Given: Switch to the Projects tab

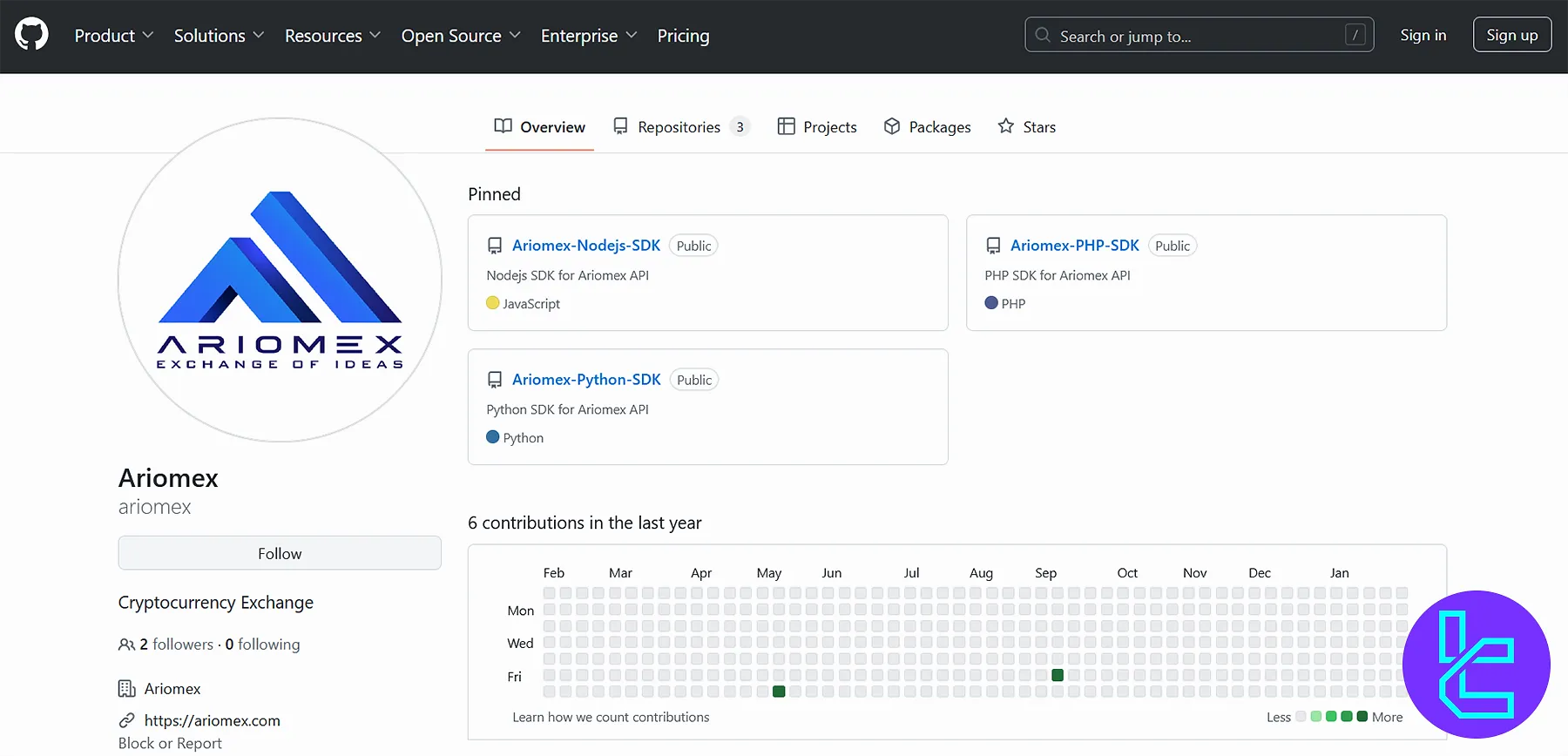Looking at the screenshot, I should [817, 127].
